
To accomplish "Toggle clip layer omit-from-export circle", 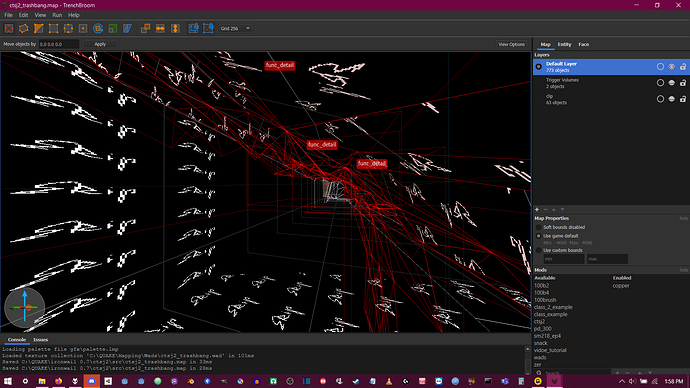I will coord(660,99).
